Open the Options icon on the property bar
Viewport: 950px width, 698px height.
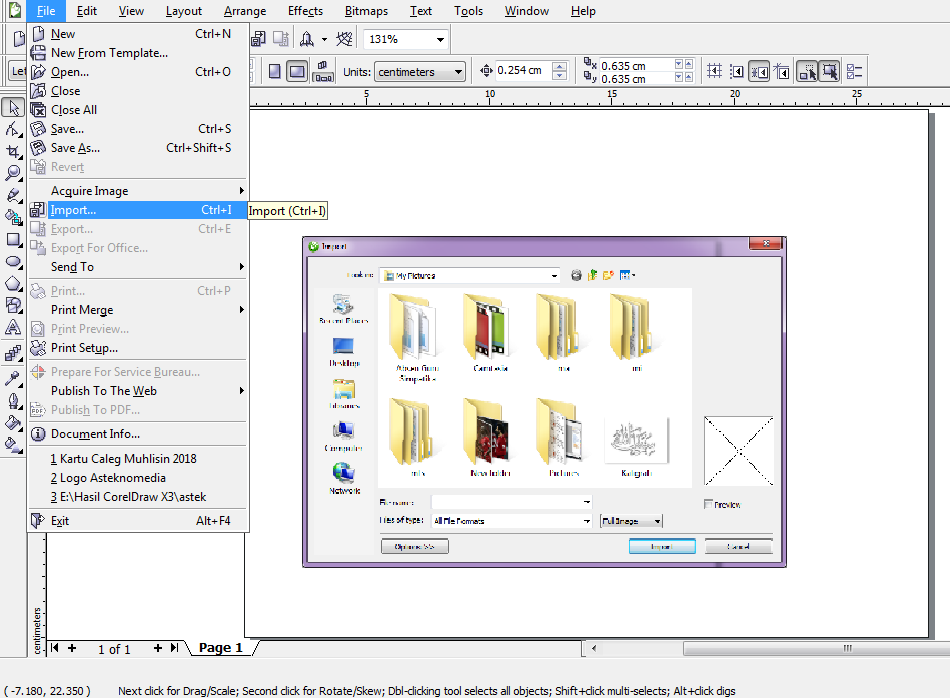[854, 71]
